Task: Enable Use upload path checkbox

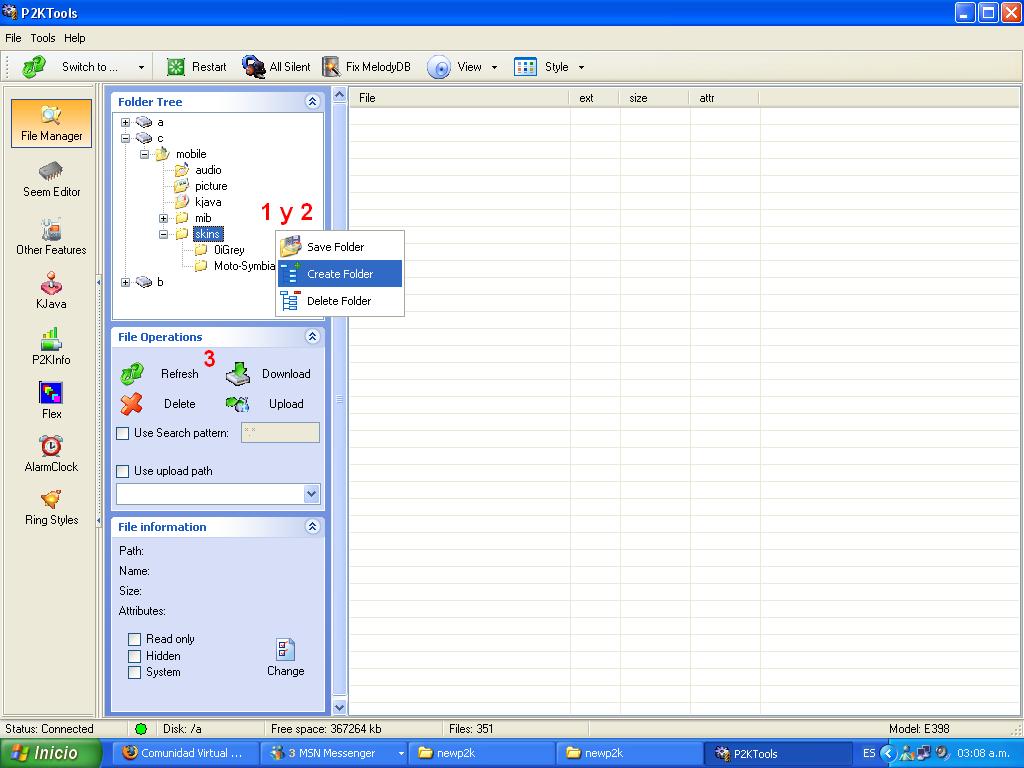Action: (x=122, y=471)
